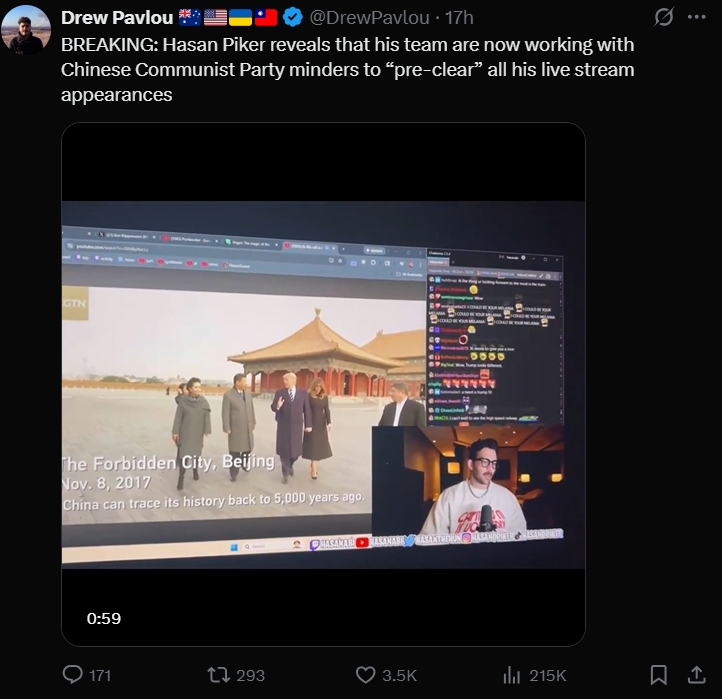Open the 17h timestamp link
This screenshot has width=722, height=699.
click(459, 18)
